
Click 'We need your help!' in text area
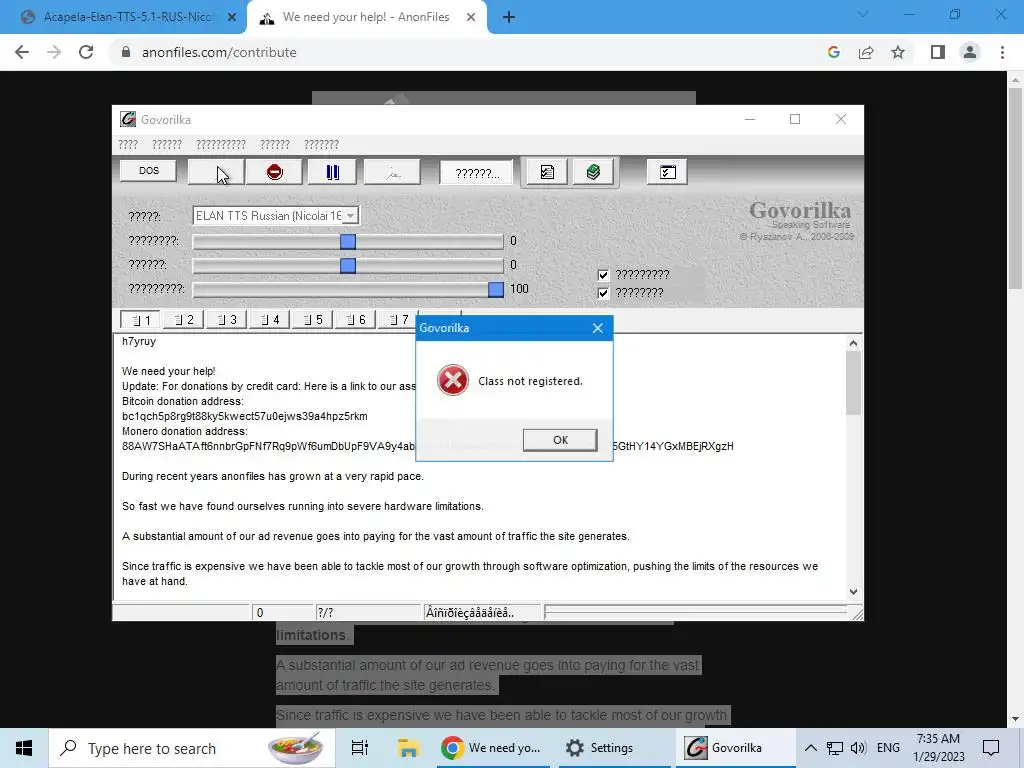click(168, 372)
